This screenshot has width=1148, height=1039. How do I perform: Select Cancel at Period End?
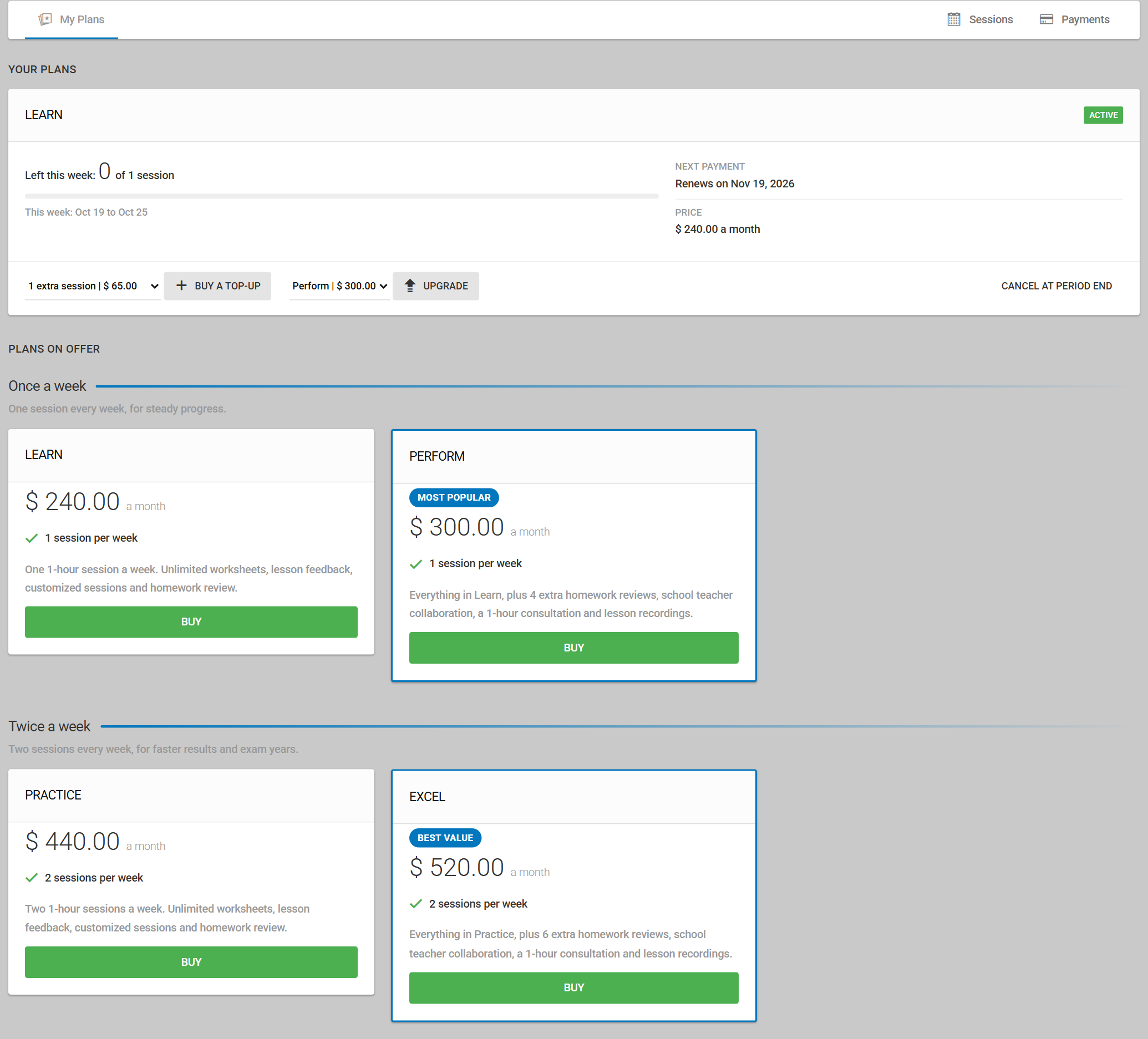click(1056, 286)
